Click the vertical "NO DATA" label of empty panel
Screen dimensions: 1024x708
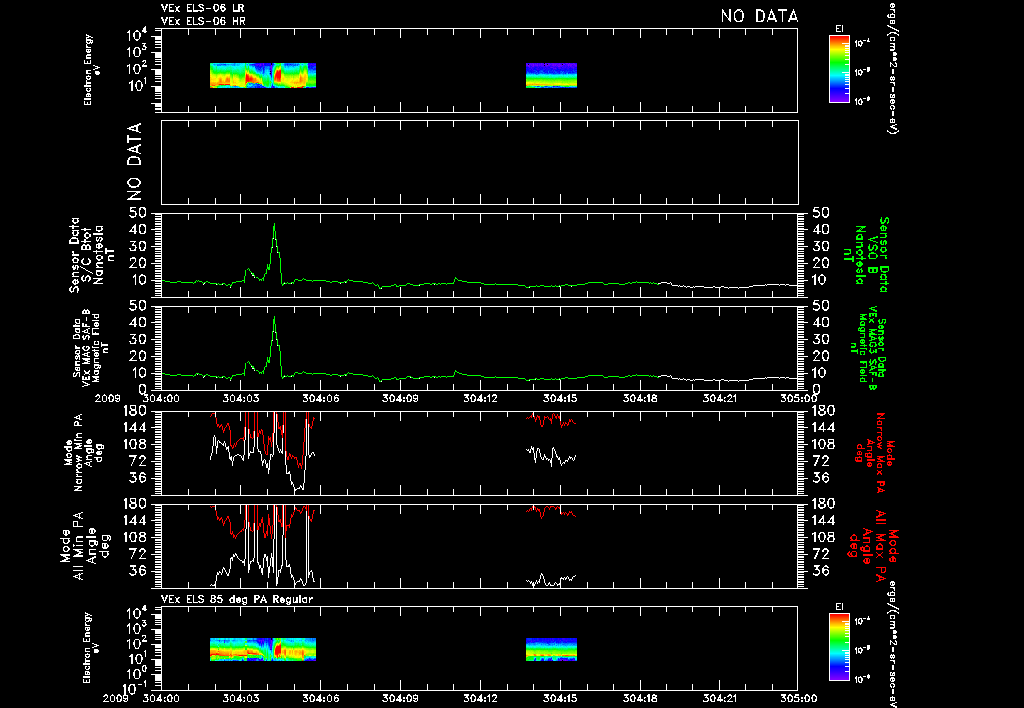click(x=134, y=162)
